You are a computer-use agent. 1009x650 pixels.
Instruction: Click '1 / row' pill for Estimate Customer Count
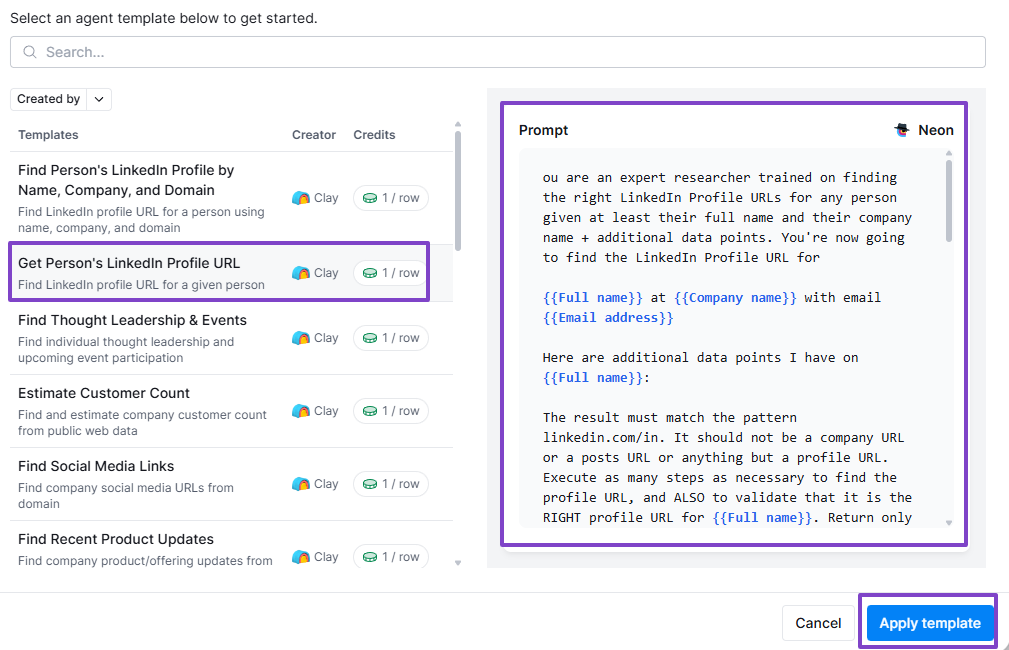[391, 411]
